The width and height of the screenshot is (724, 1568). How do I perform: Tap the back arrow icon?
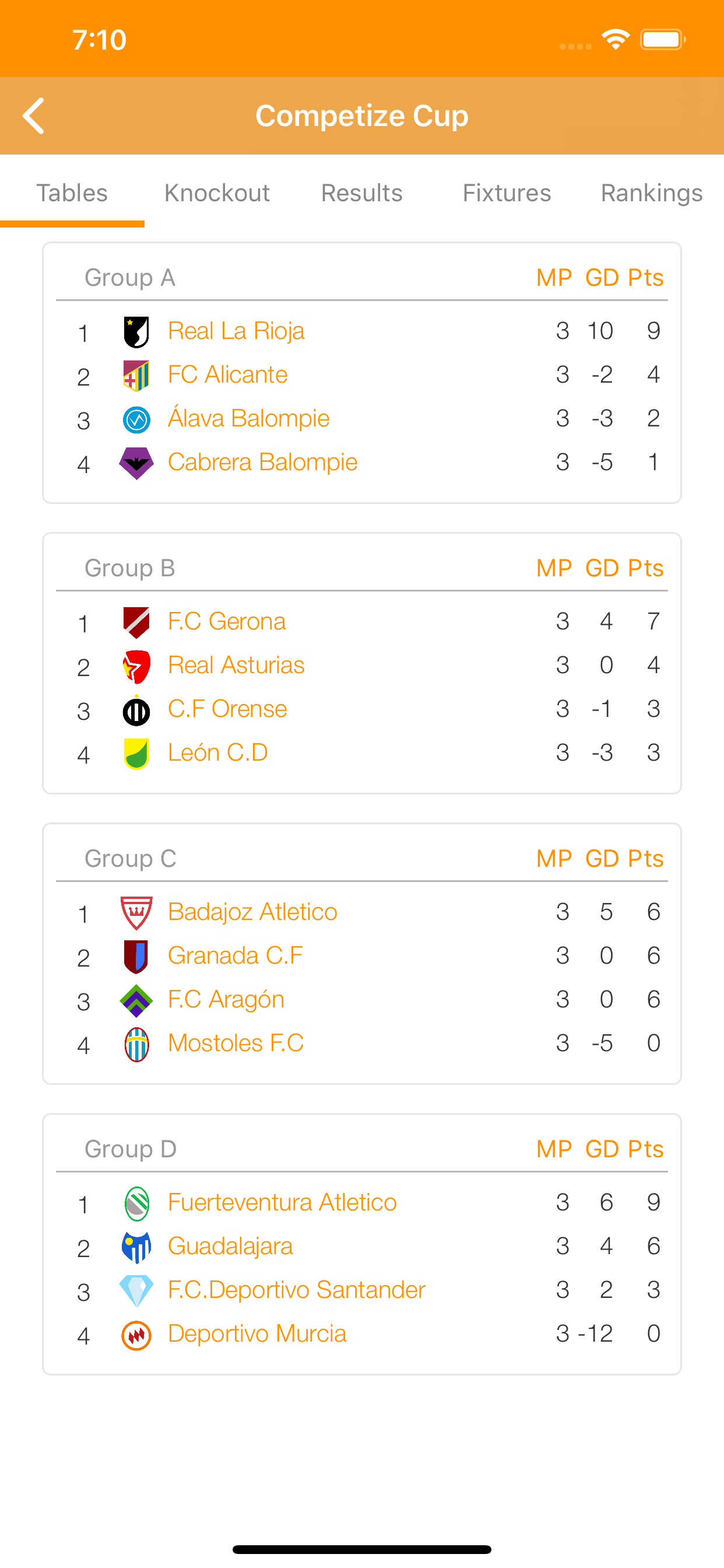coord(34,116)
